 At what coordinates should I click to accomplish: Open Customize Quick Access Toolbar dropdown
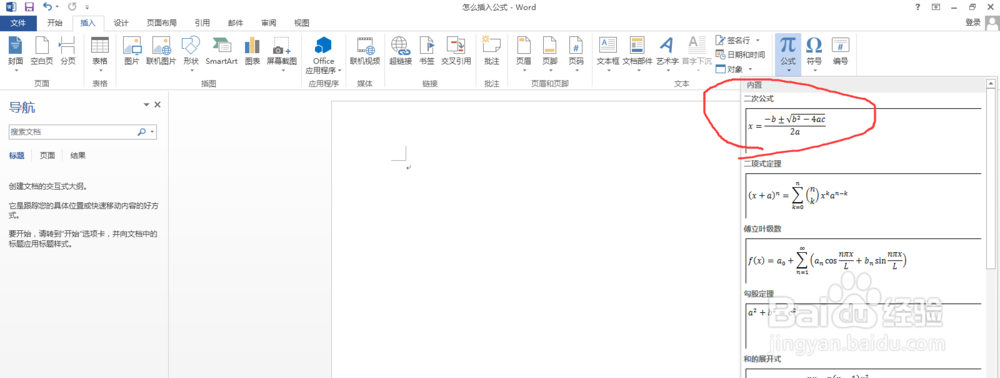pyautogui.click(x=87, y=8)
